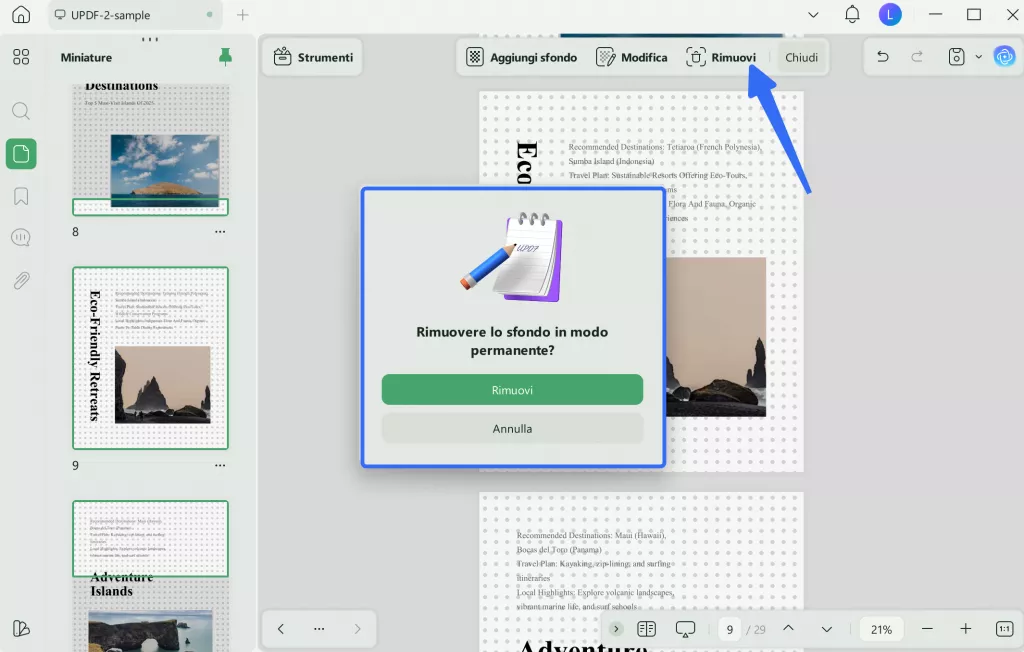Open the notifications bell
The height and width of the screenshot is (652, 1024).
pyautogui.click(x=852, y=14)
